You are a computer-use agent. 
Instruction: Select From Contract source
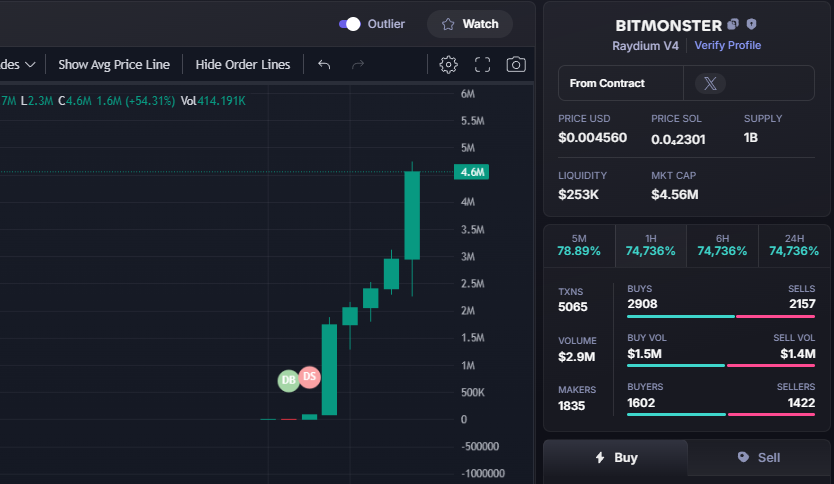pos(607,83)
